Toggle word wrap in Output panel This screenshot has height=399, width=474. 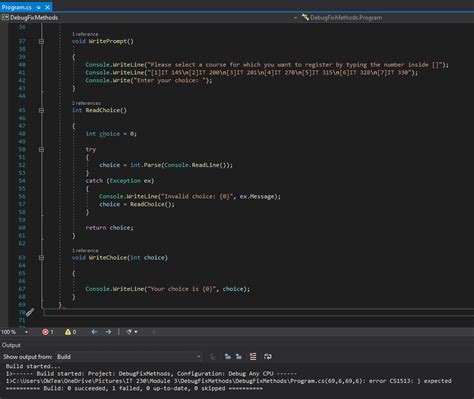[x=268, y=357]
